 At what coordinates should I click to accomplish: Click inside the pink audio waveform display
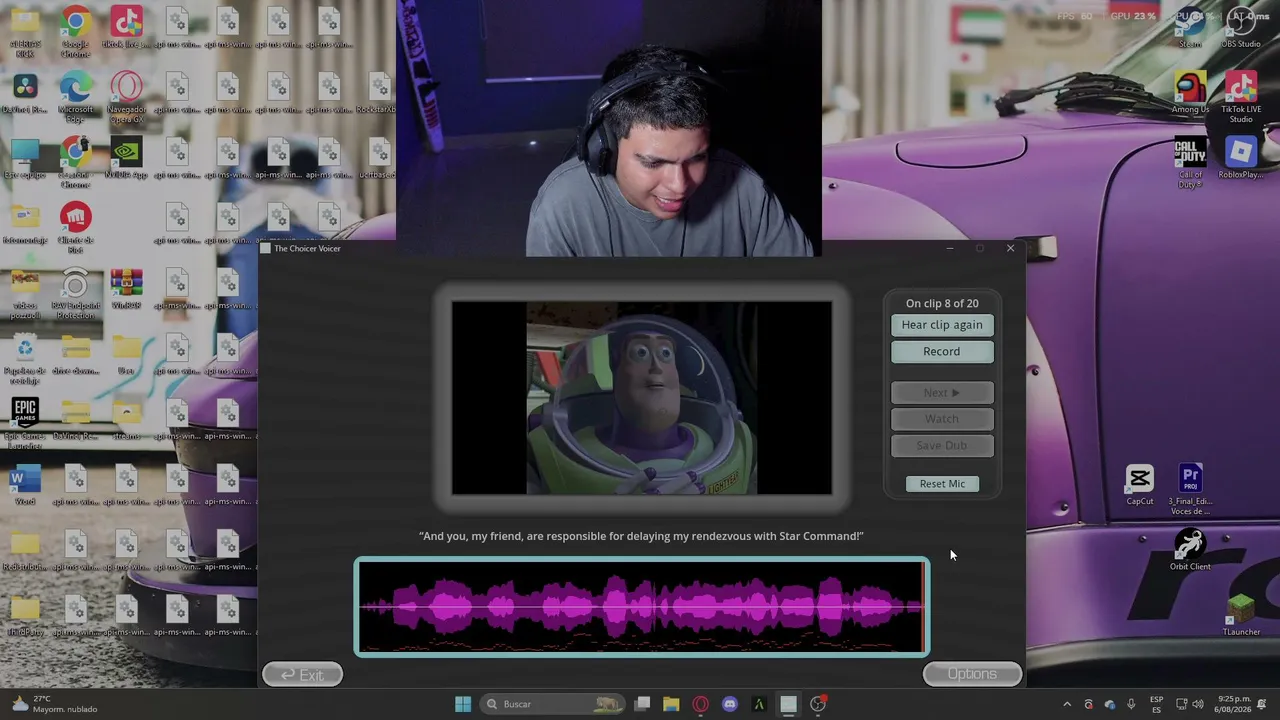(641, 607)
